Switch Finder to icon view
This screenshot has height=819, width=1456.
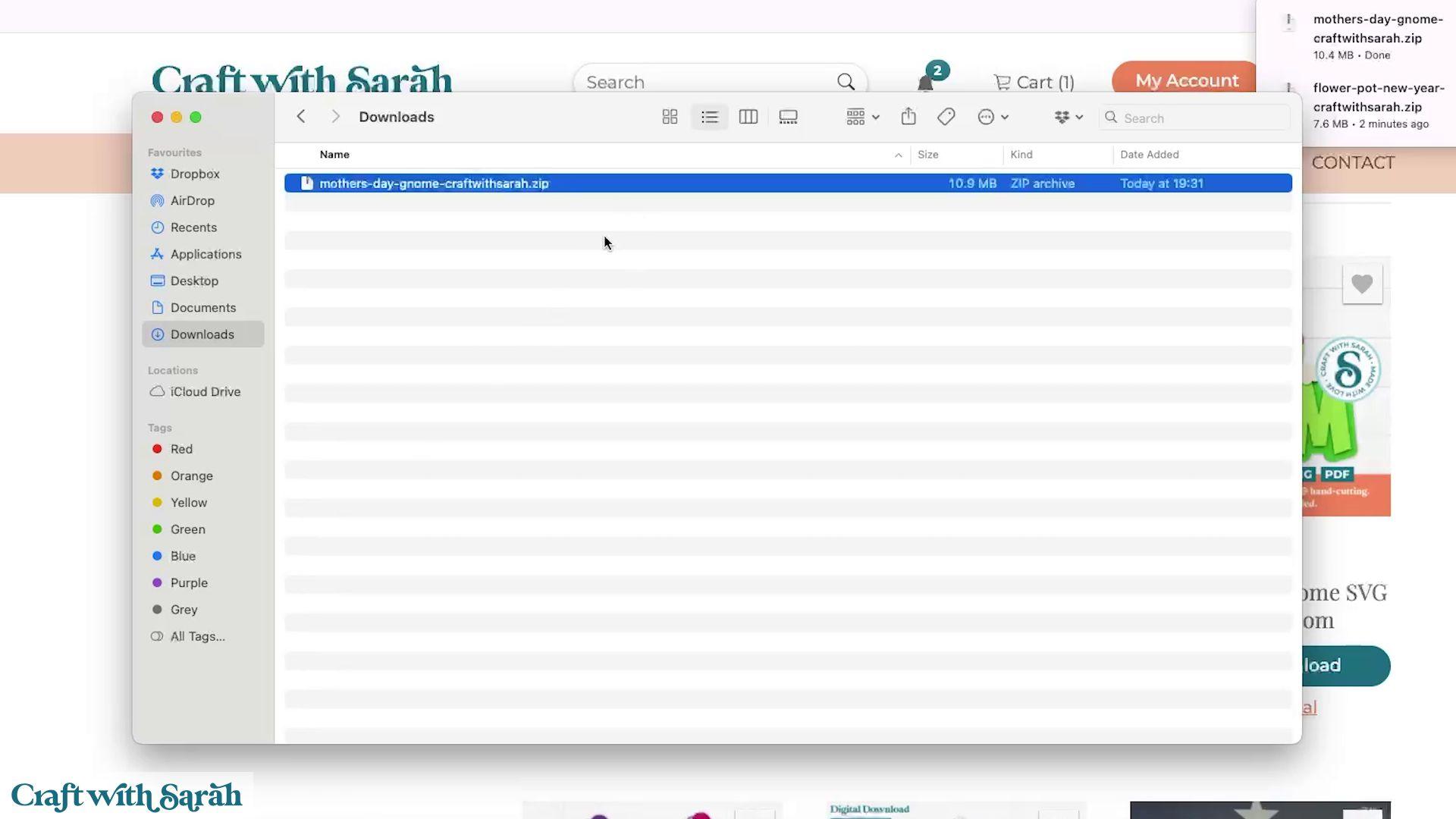[x=670, y=117]
